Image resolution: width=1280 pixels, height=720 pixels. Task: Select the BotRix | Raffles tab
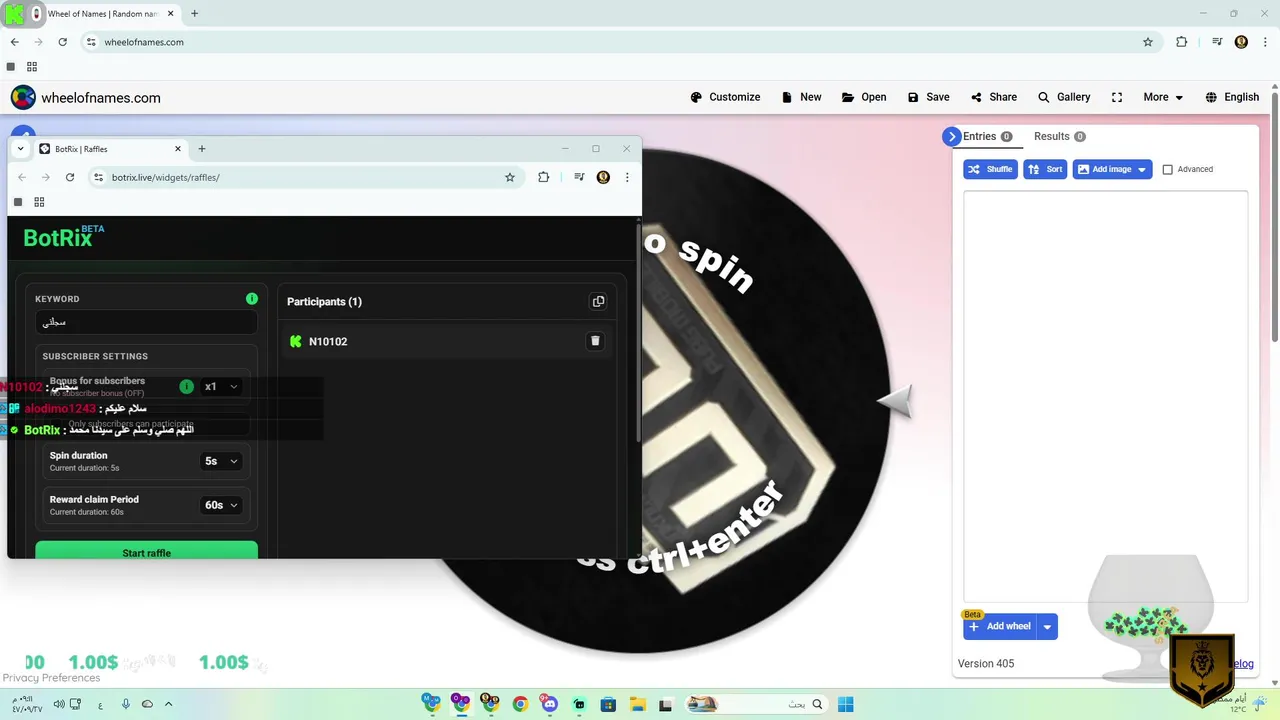click(110, 149)
